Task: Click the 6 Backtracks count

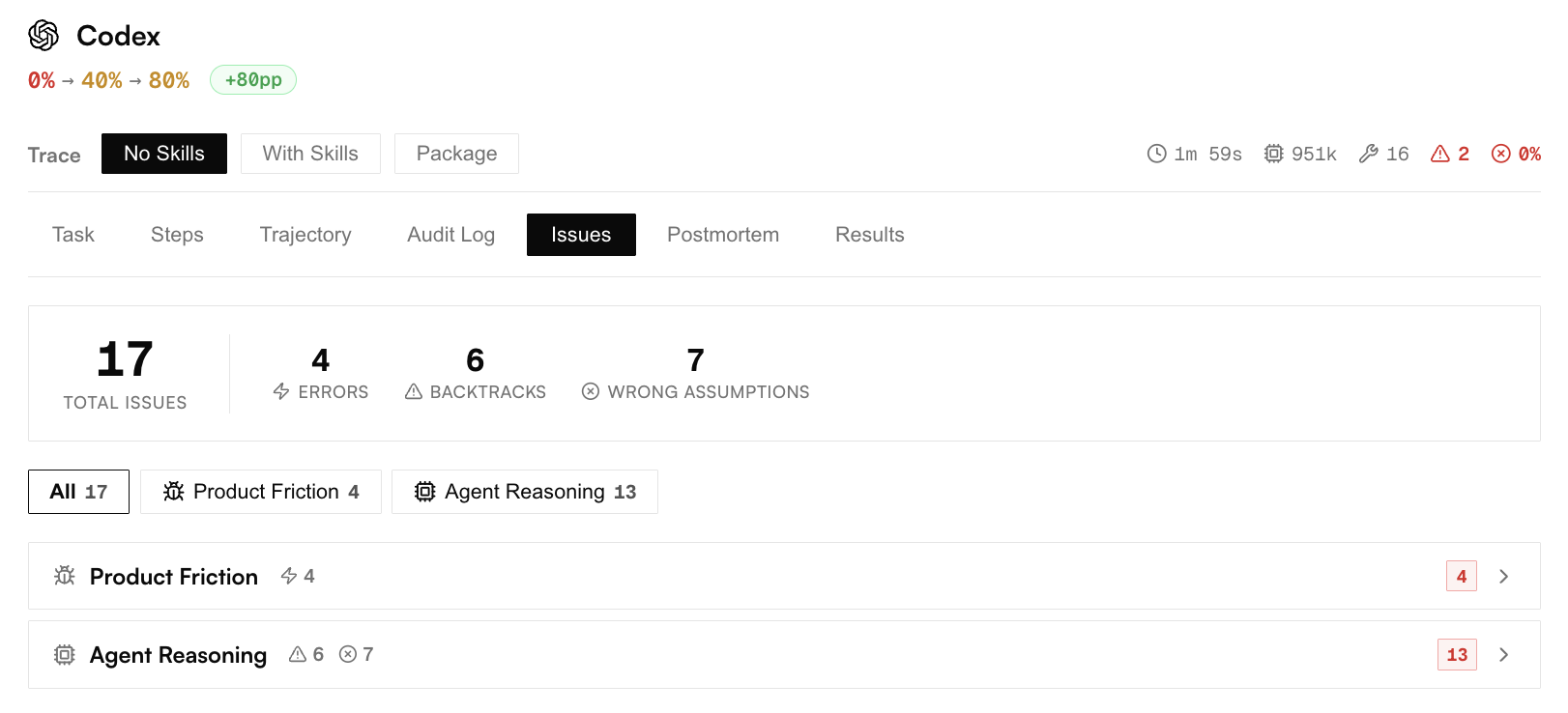Action: click(x=476, y=360)
